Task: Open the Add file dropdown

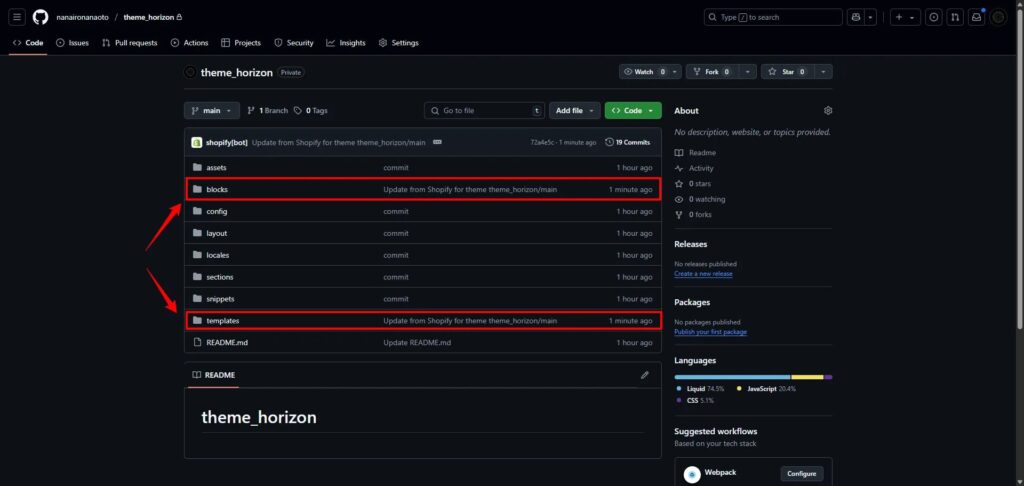Action: click(575, 110)
